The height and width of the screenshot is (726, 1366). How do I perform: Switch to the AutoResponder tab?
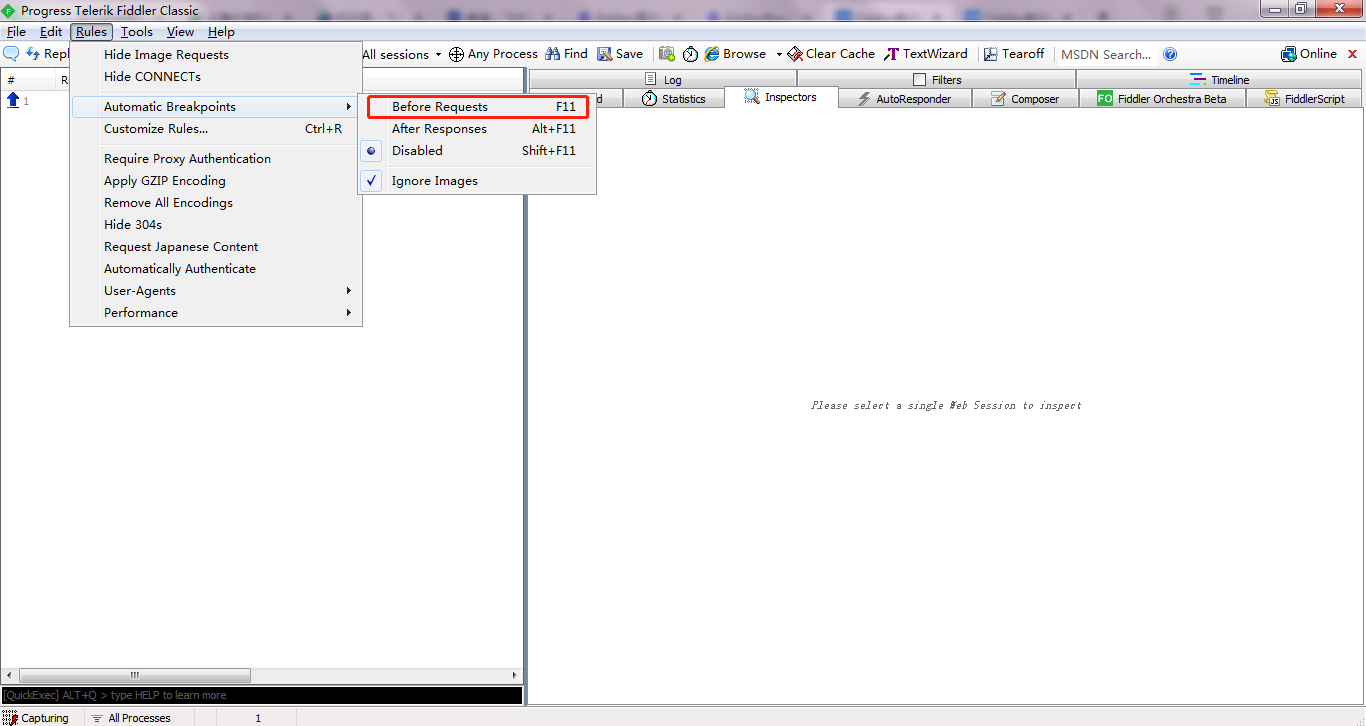905,99
